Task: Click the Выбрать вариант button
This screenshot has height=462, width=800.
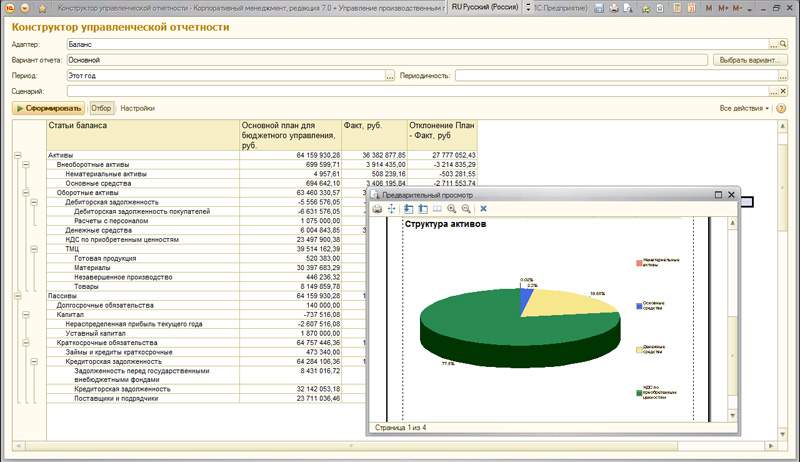Action: point(749,60)
